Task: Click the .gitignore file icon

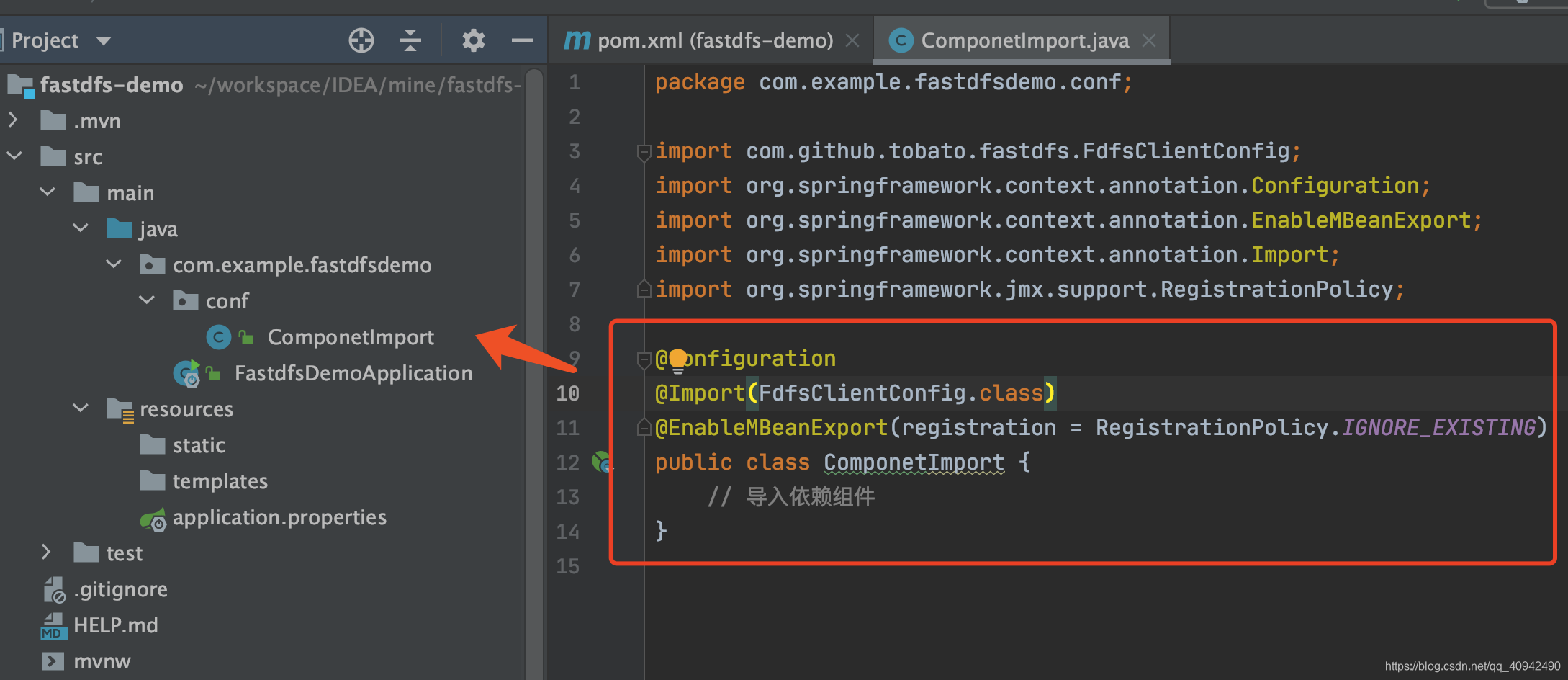Action: [x=54, y=590]
